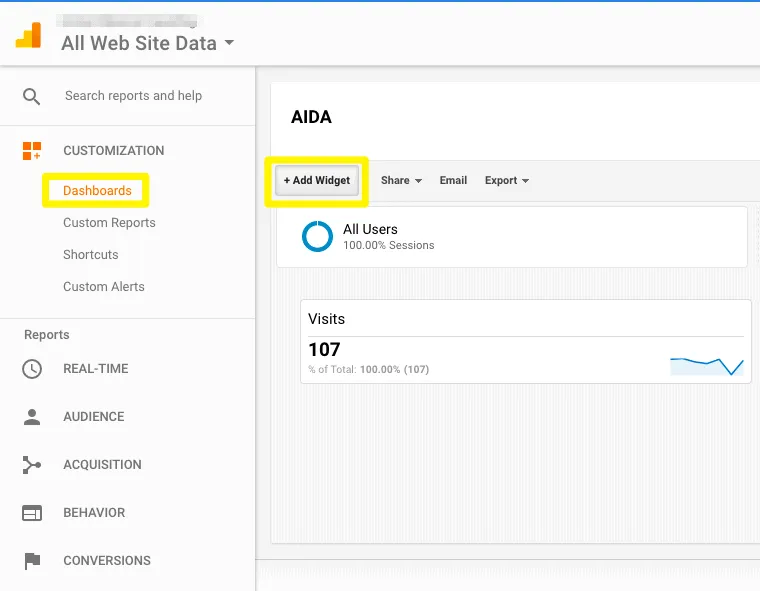Image resolution: width=760 pixels, height=591 pixels.
Task: Click the Customization grid icon
Action: pyautogui.click(x=32, y=151)
